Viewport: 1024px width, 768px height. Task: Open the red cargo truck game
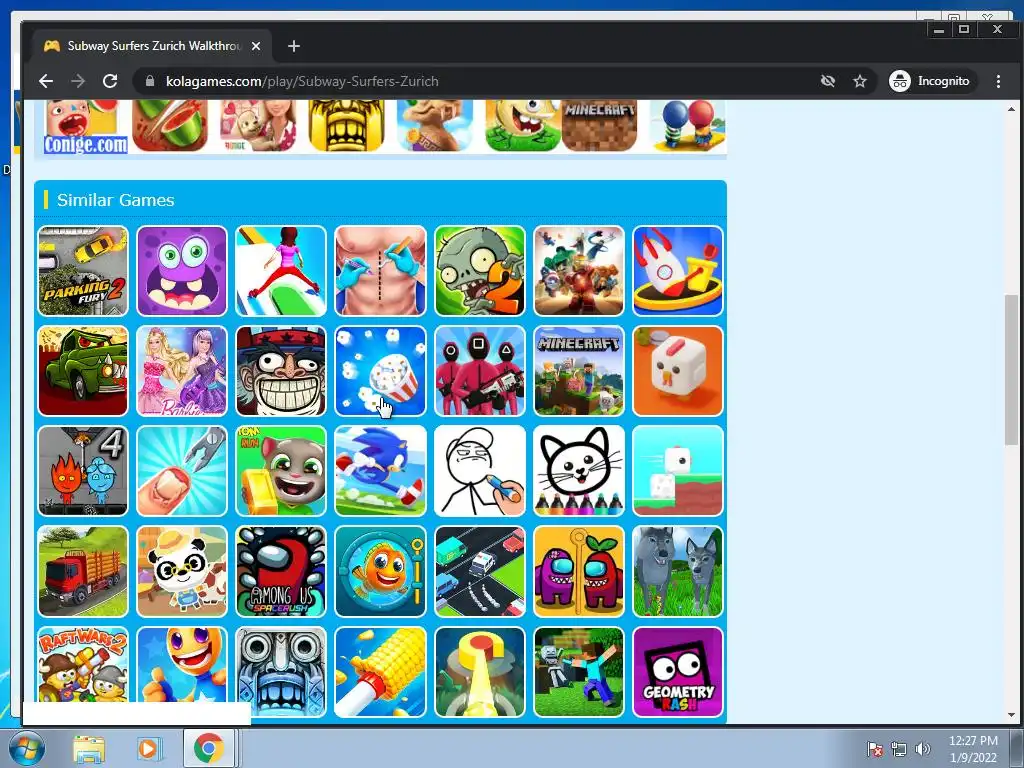(x=83, y=571)
